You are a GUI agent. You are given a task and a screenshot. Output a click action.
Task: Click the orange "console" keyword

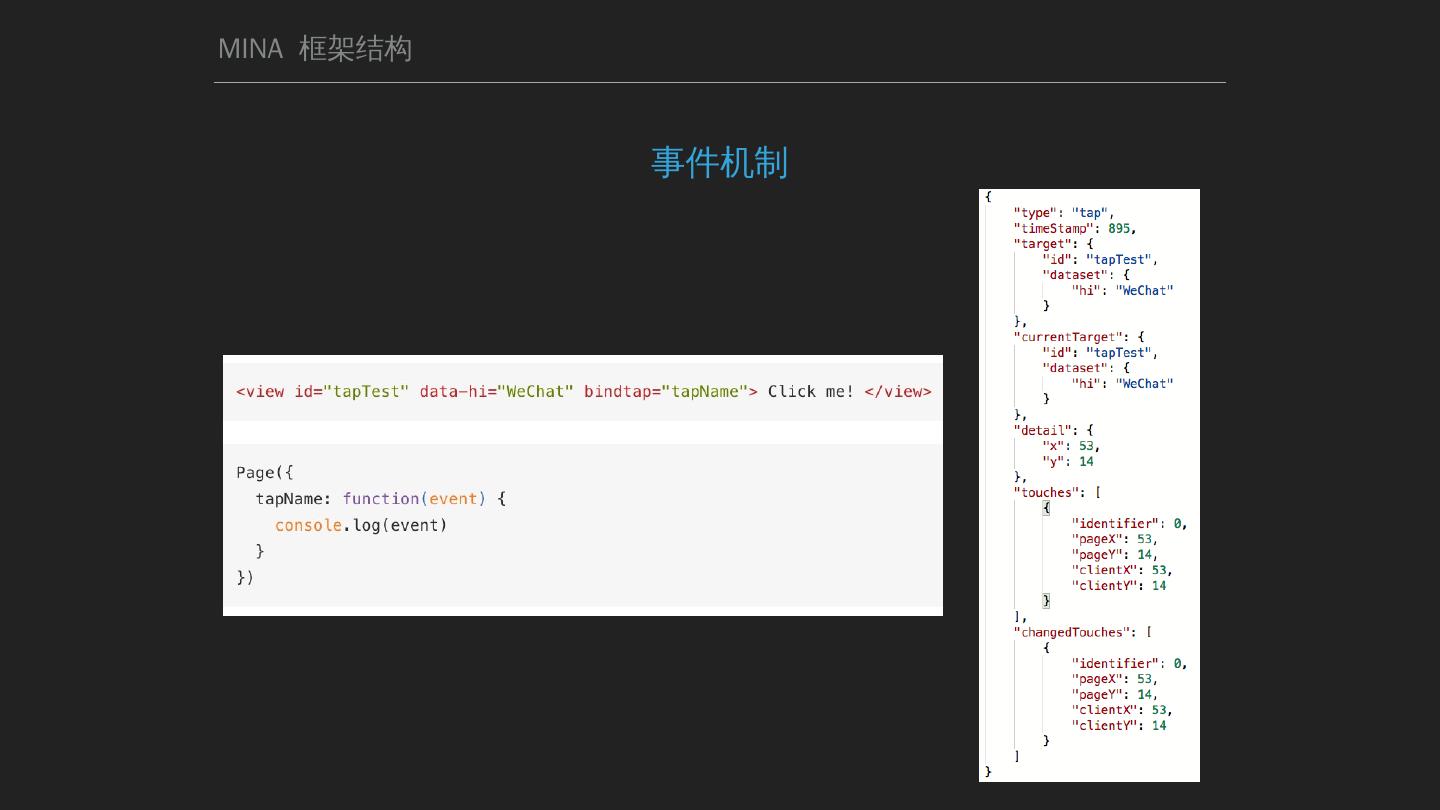(308, 525)
